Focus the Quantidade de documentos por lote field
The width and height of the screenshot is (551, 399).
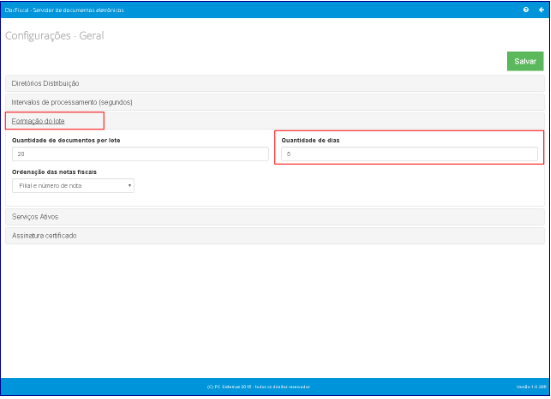point(140,154)
